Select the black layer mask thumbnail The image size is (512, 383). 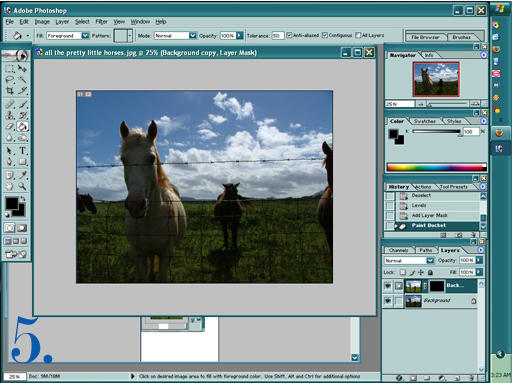[437, 286]
